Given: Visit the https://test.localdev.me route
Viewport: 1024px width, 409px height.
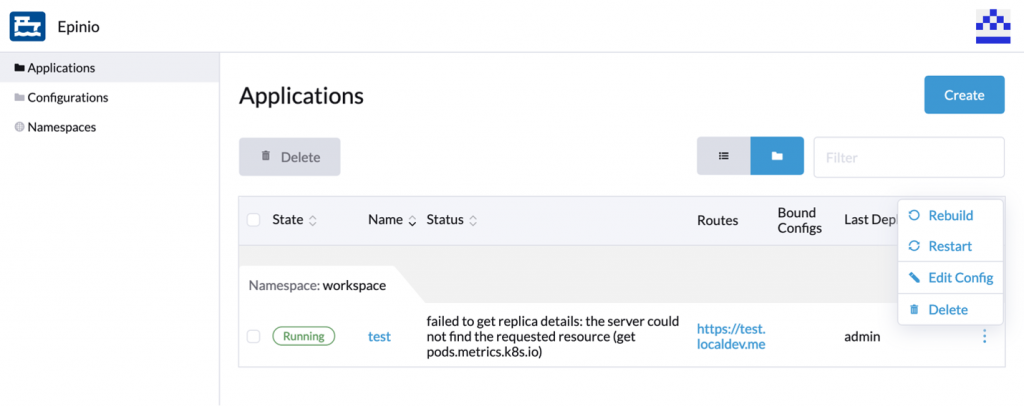Looking at the screenshot, I should point(730,336).
